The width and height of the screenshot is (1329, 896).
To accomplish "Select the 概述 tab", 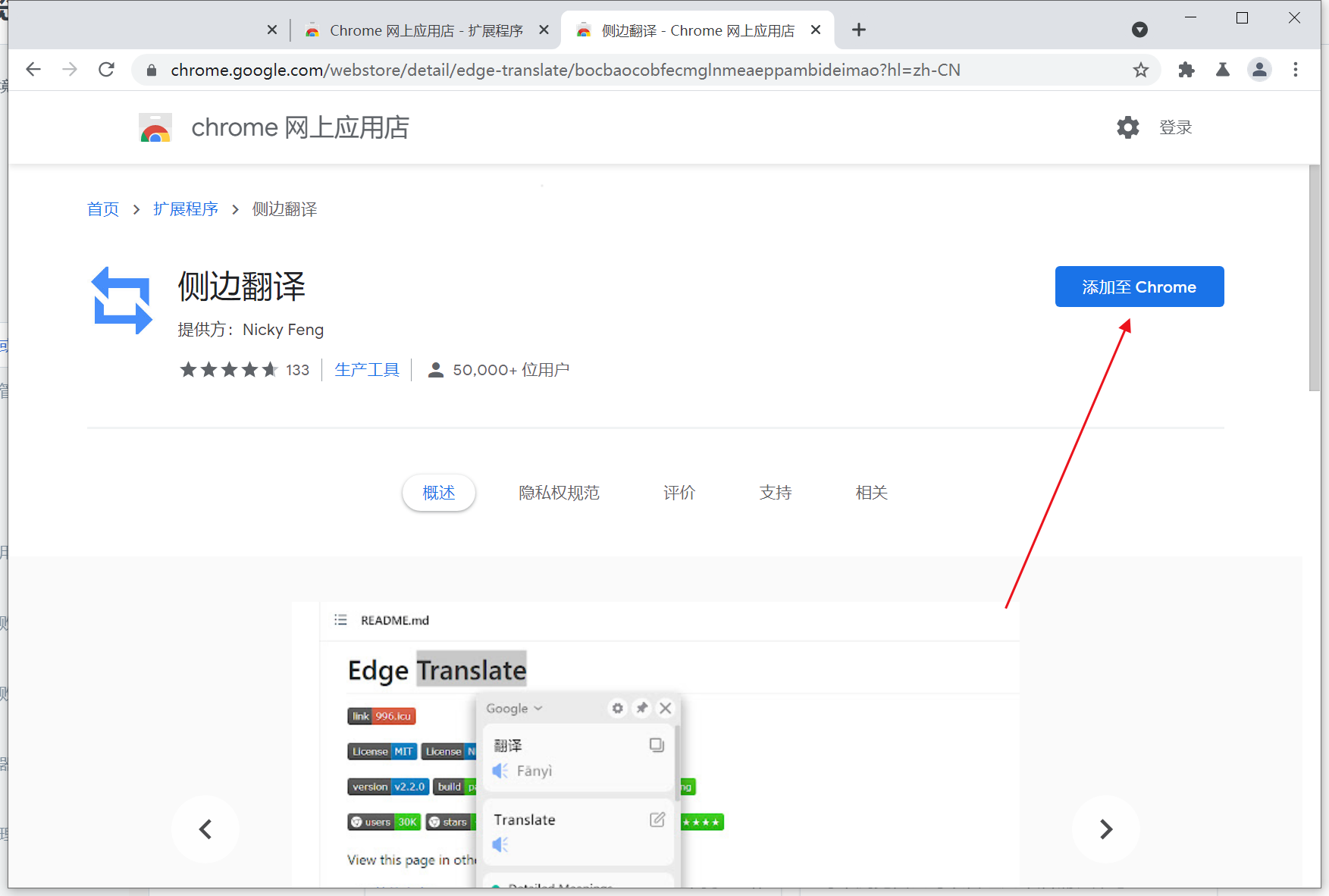I will pyautogui.click(x=439, y=493).
